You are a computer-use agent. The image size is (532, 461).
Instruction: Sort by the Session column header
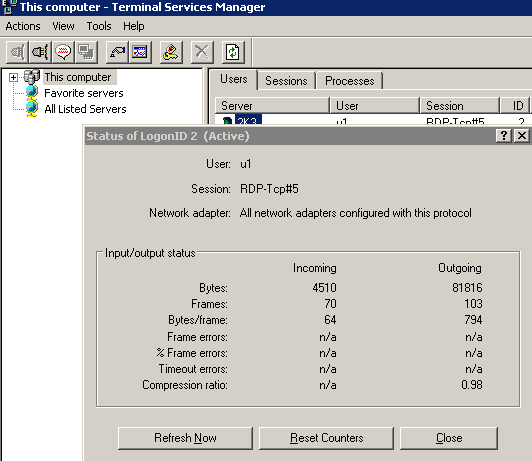(460, 105)
